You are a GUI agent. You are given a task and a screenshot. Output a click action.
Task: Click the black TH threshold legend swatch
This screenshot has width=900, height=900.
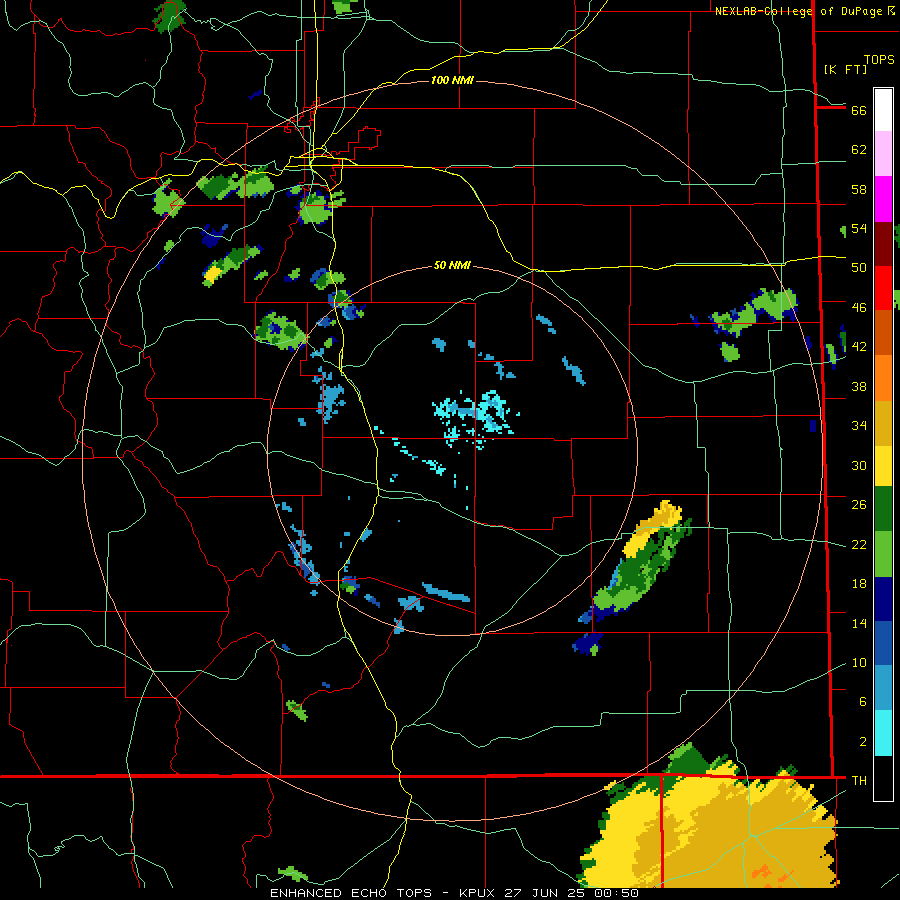[883, 778]
